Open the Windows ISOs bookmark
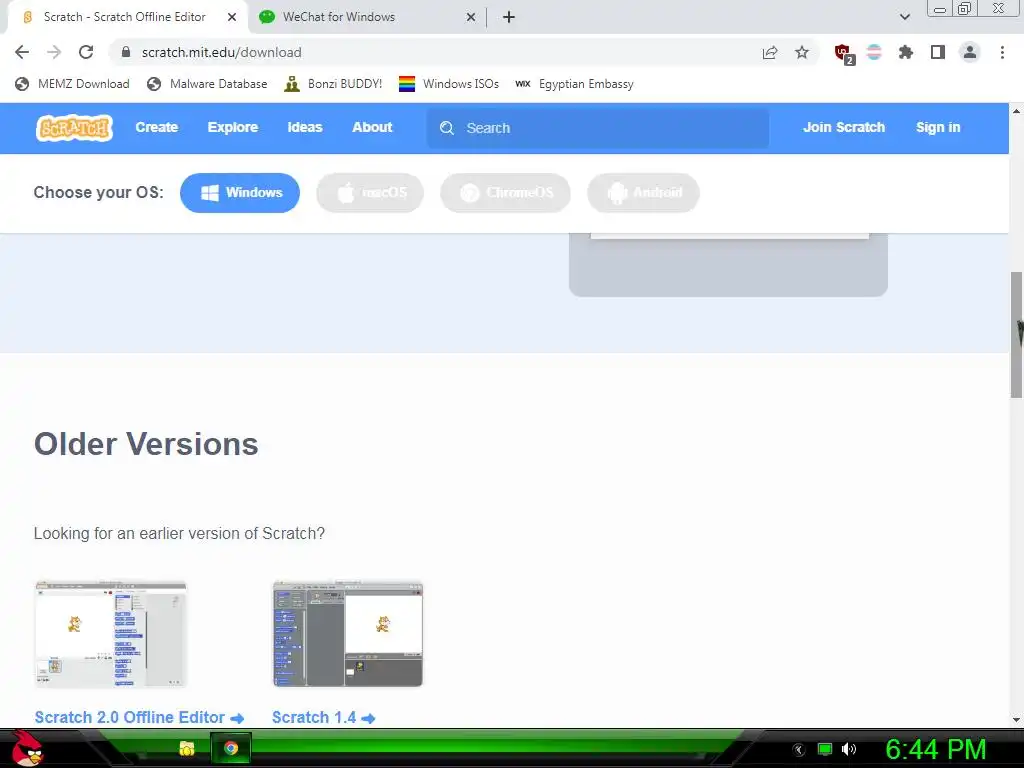Viewport: 1024px width, 768px height. 449,84
